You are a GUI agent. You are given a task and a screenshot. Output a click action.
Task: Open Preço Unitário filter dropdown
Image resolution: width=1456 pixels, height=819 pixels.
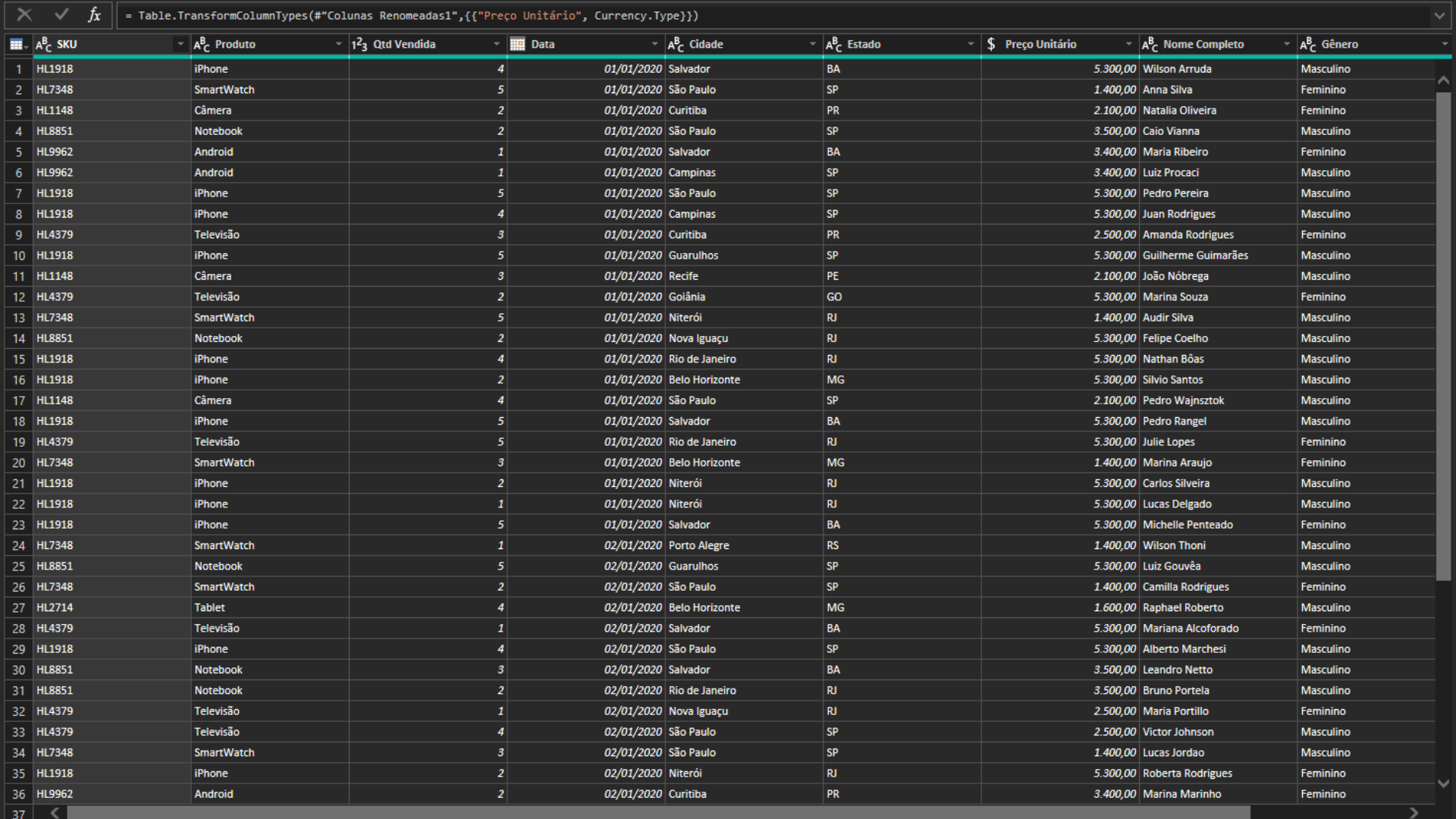tap(1129, 45)
